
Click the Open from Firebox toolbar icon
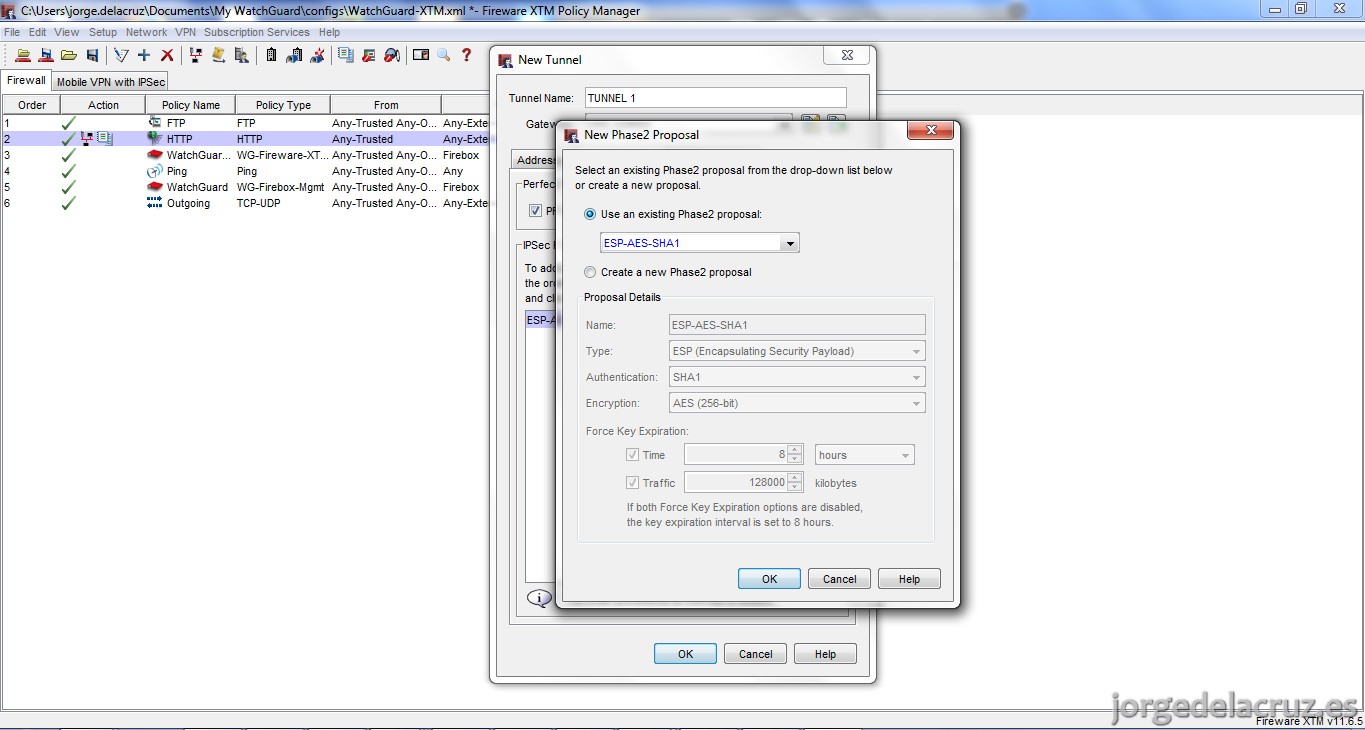(x=23, y=56)
